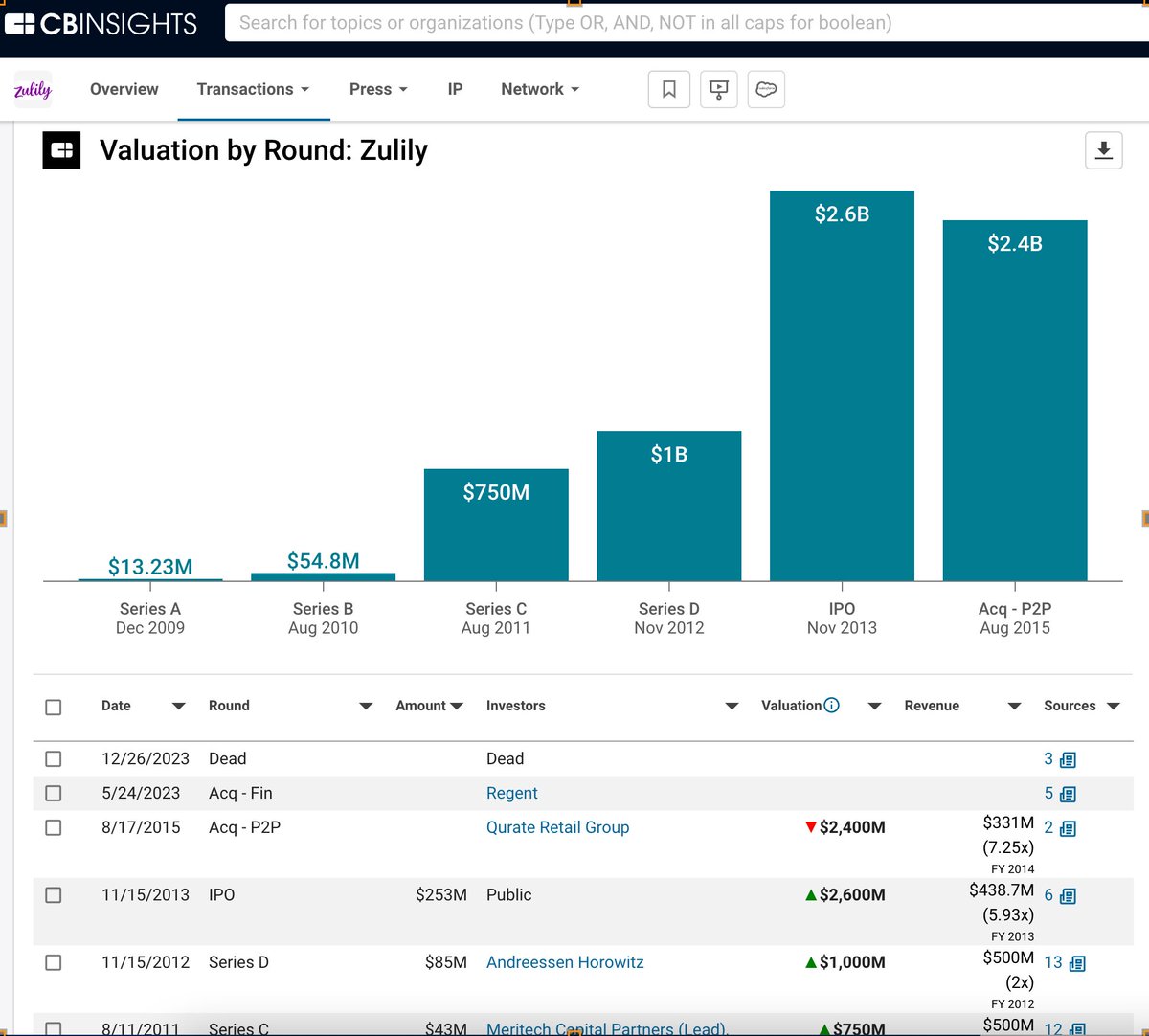Click the $2.6B IPO bar
Image resolution: width=1149 pixels, height=1036 pixels.
[842, 386]
